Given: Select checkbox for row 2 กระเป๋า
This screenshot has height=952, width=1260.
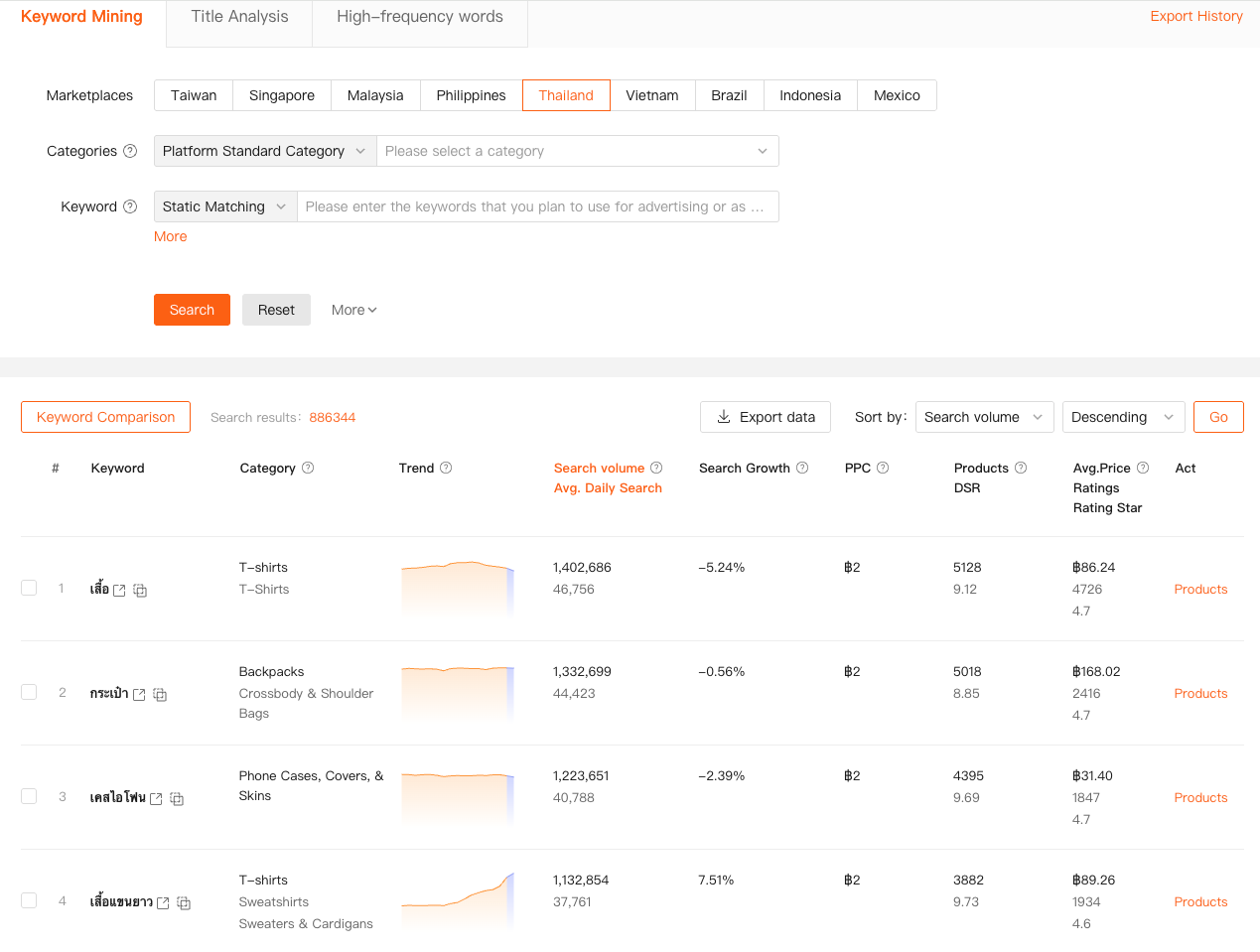Looking at the screenshot, I should (x=29, y=692).
